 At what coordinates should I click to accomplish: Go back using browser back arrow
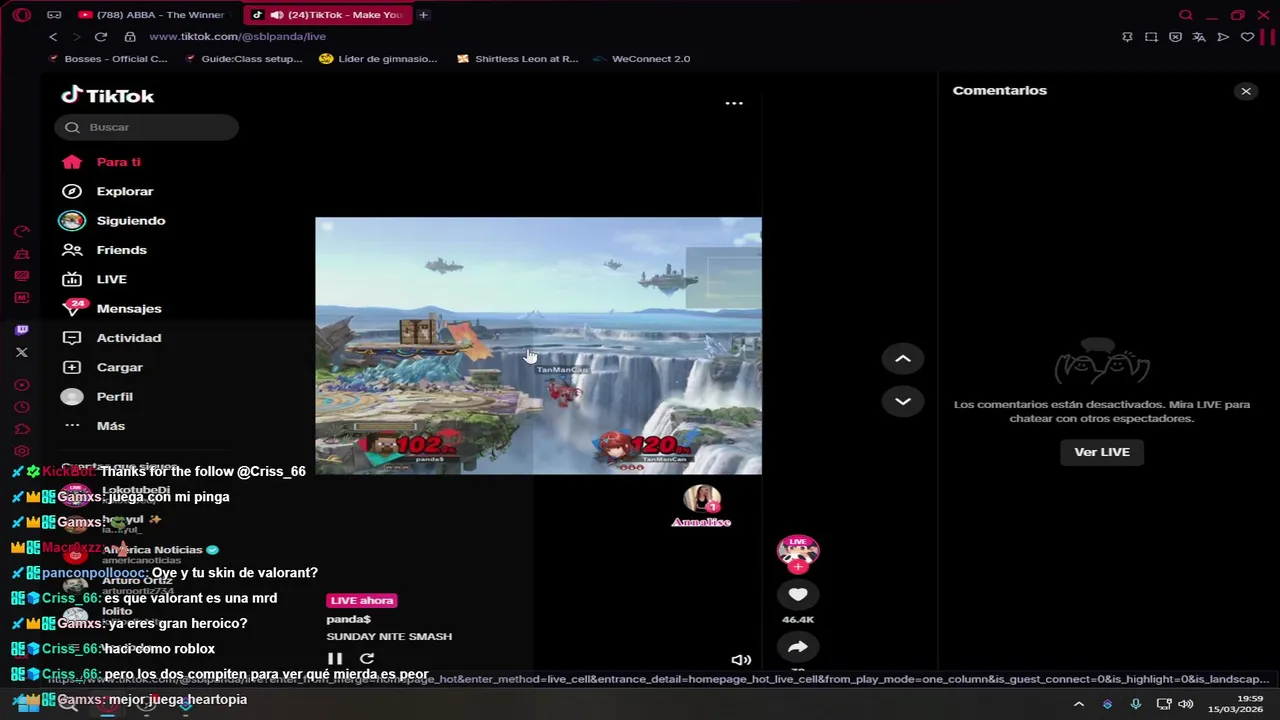pos(53,37)
